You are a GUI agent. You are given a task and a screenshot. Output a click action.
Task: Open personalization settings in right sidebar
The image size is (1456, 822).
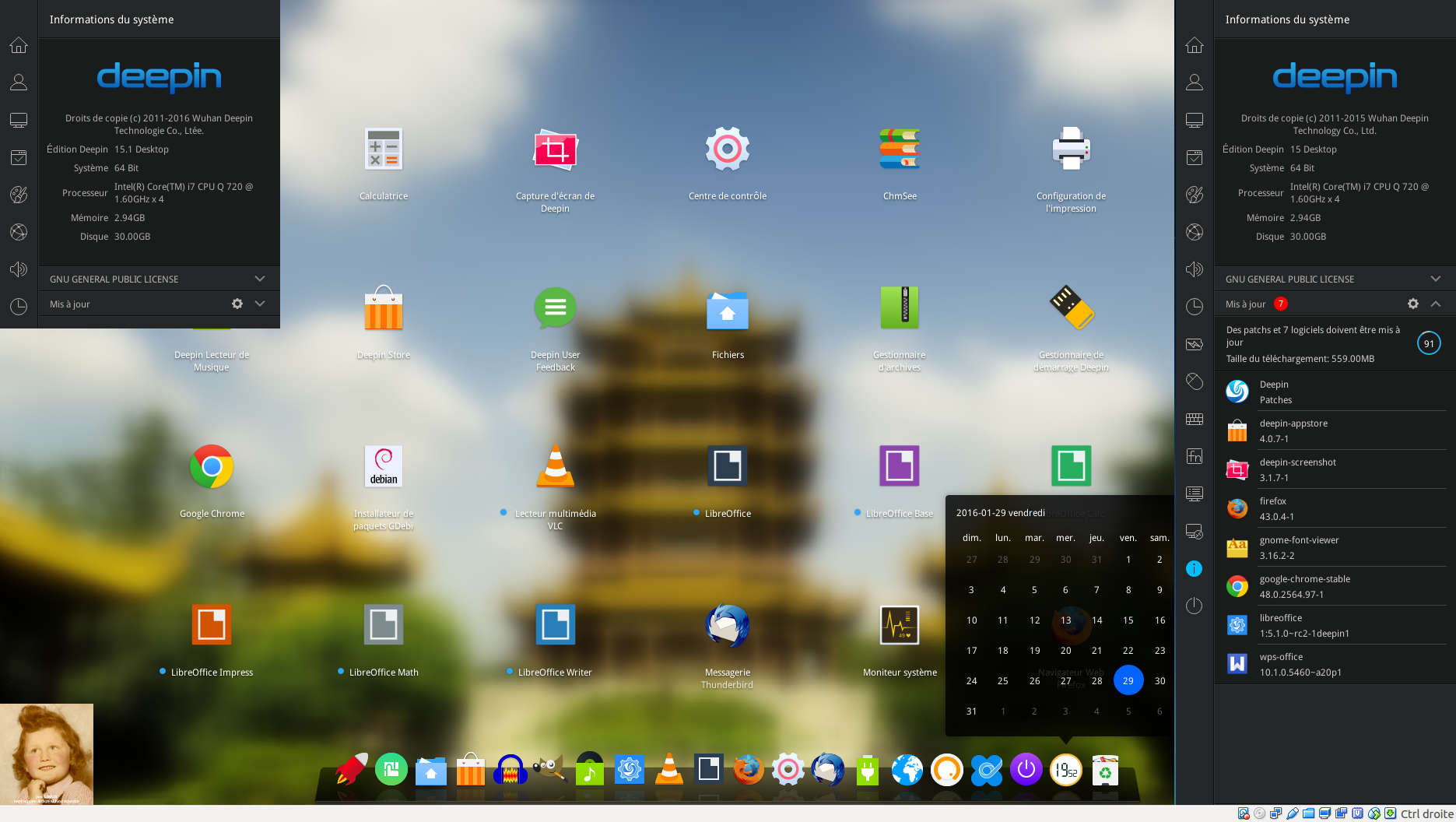[x=1194, y=195]
